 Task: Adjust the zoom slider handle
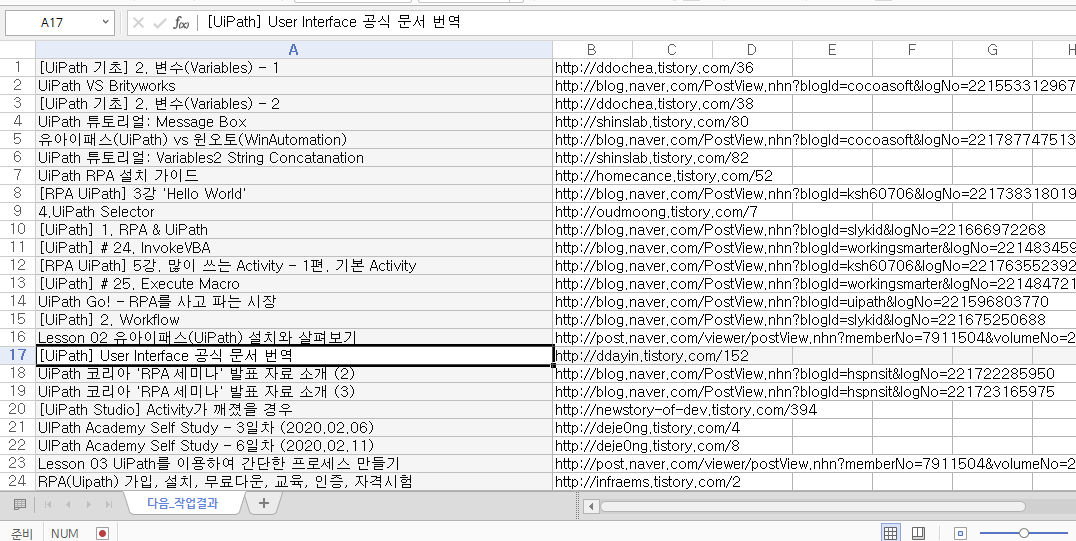point(1023,533)
